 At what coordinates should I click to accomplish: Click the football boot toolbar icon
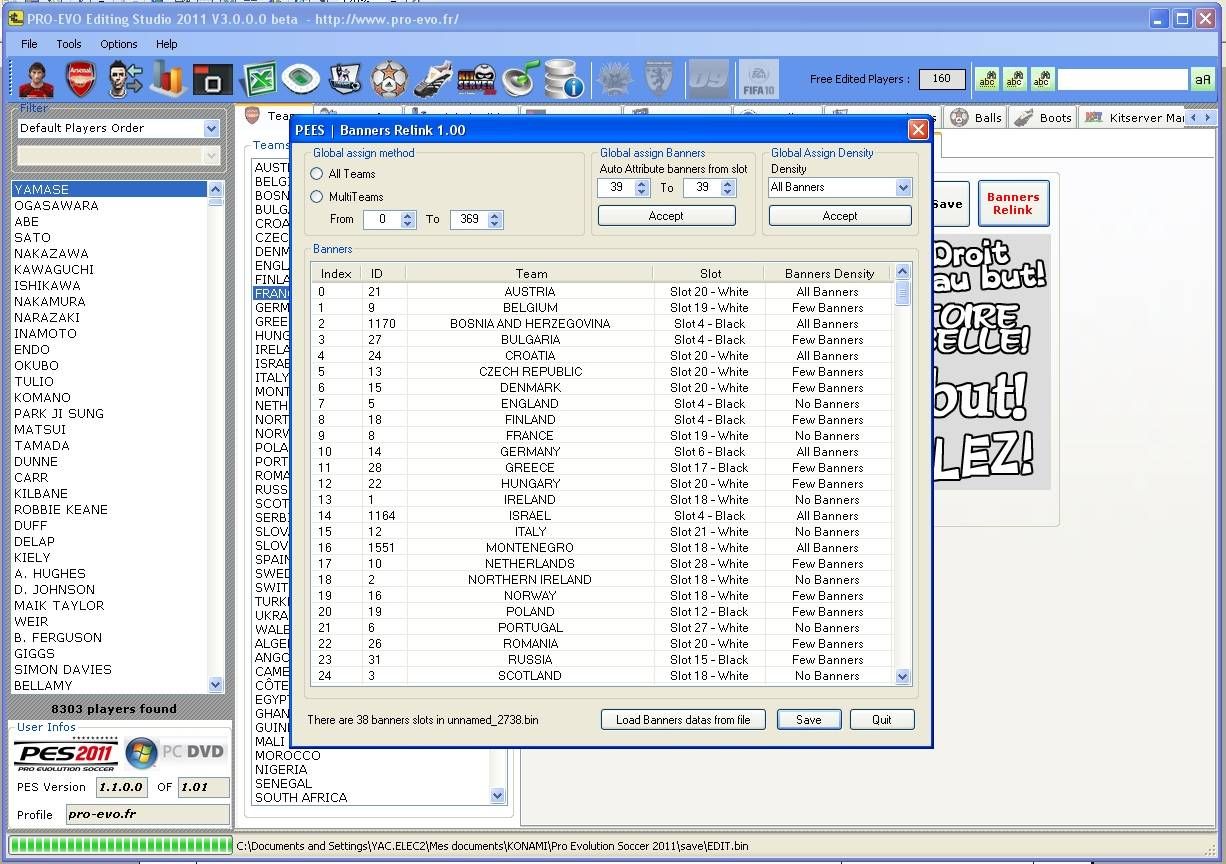pos(433,78)
